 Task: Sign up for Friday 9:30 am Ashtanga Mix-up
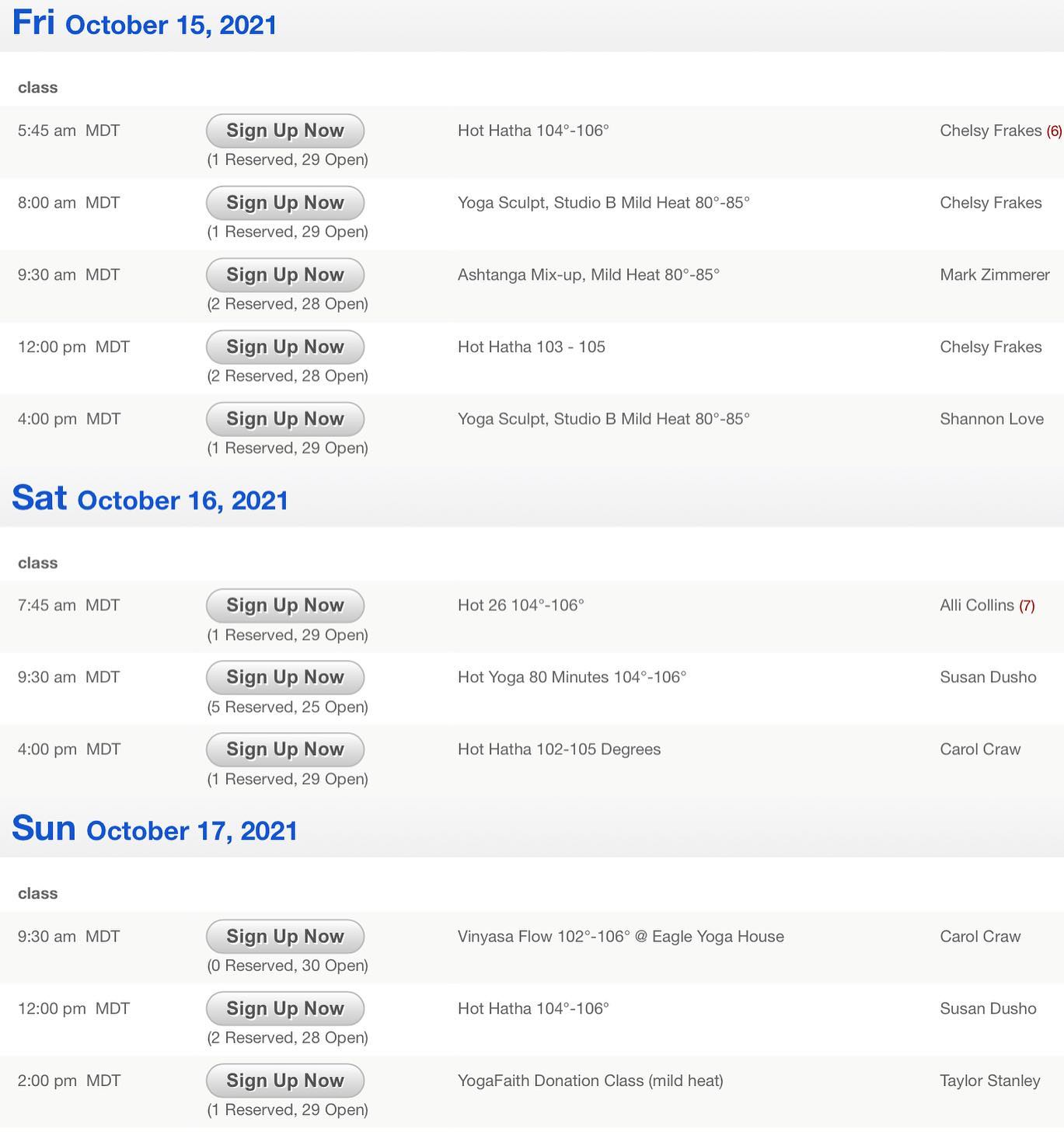pos(285,275)
